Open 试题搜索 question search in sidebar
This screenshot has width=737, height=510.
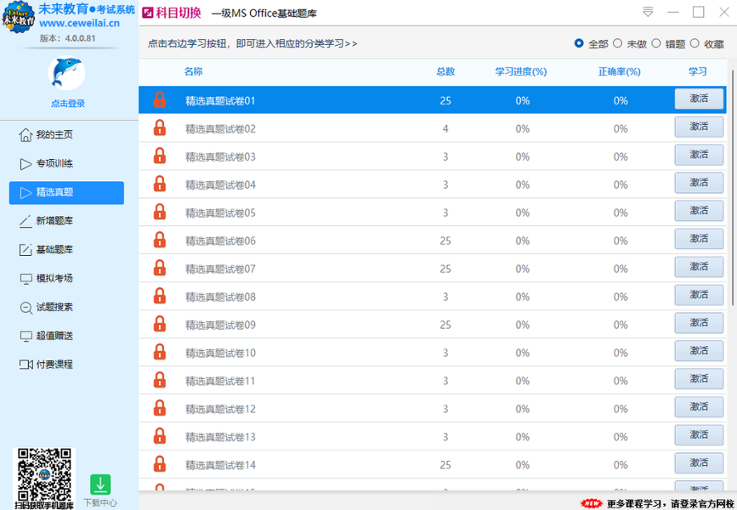(x=54, y=307)
